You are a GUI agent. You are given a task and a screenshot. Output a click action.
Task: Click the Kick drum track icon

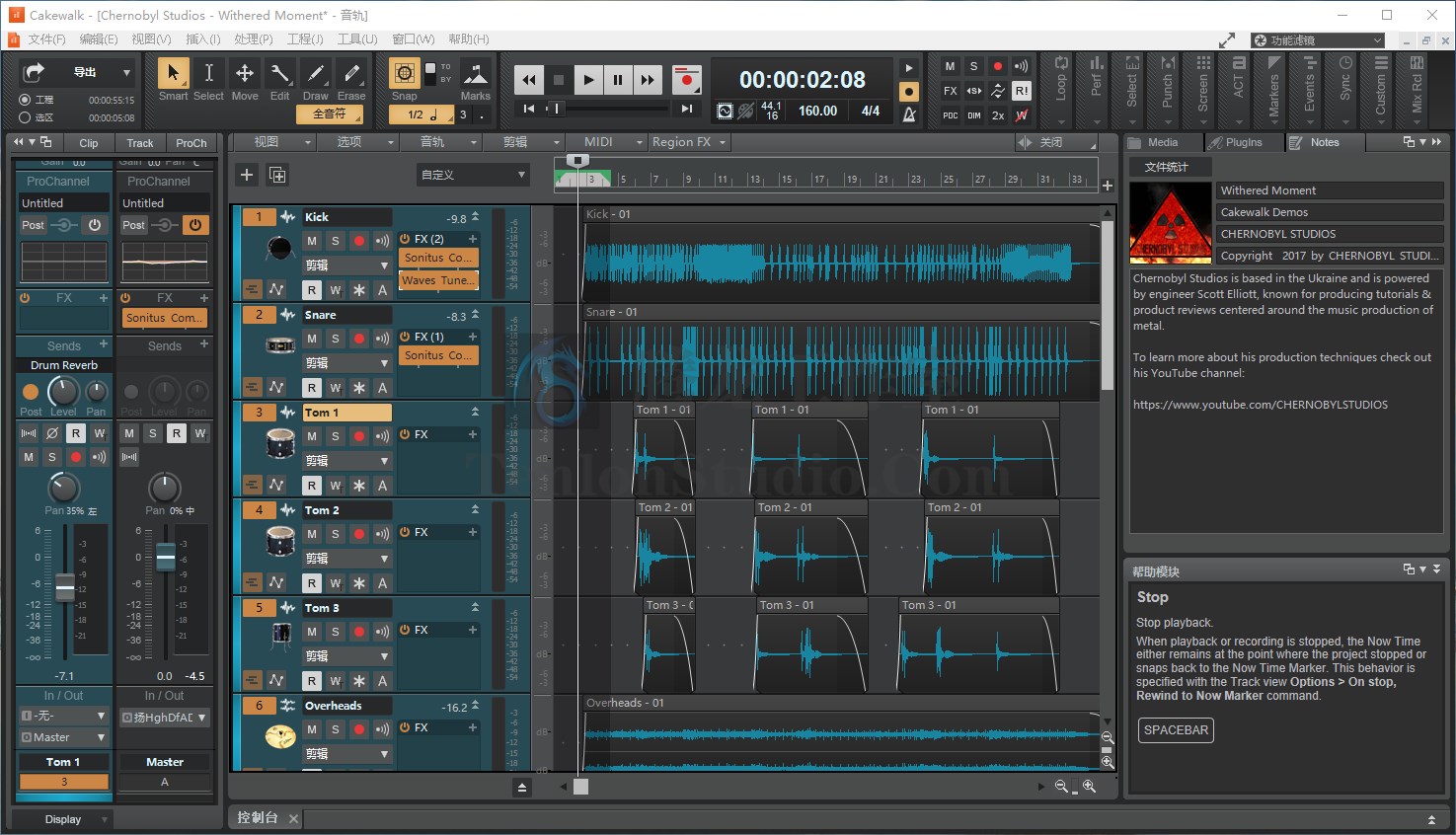coord(280,248)
